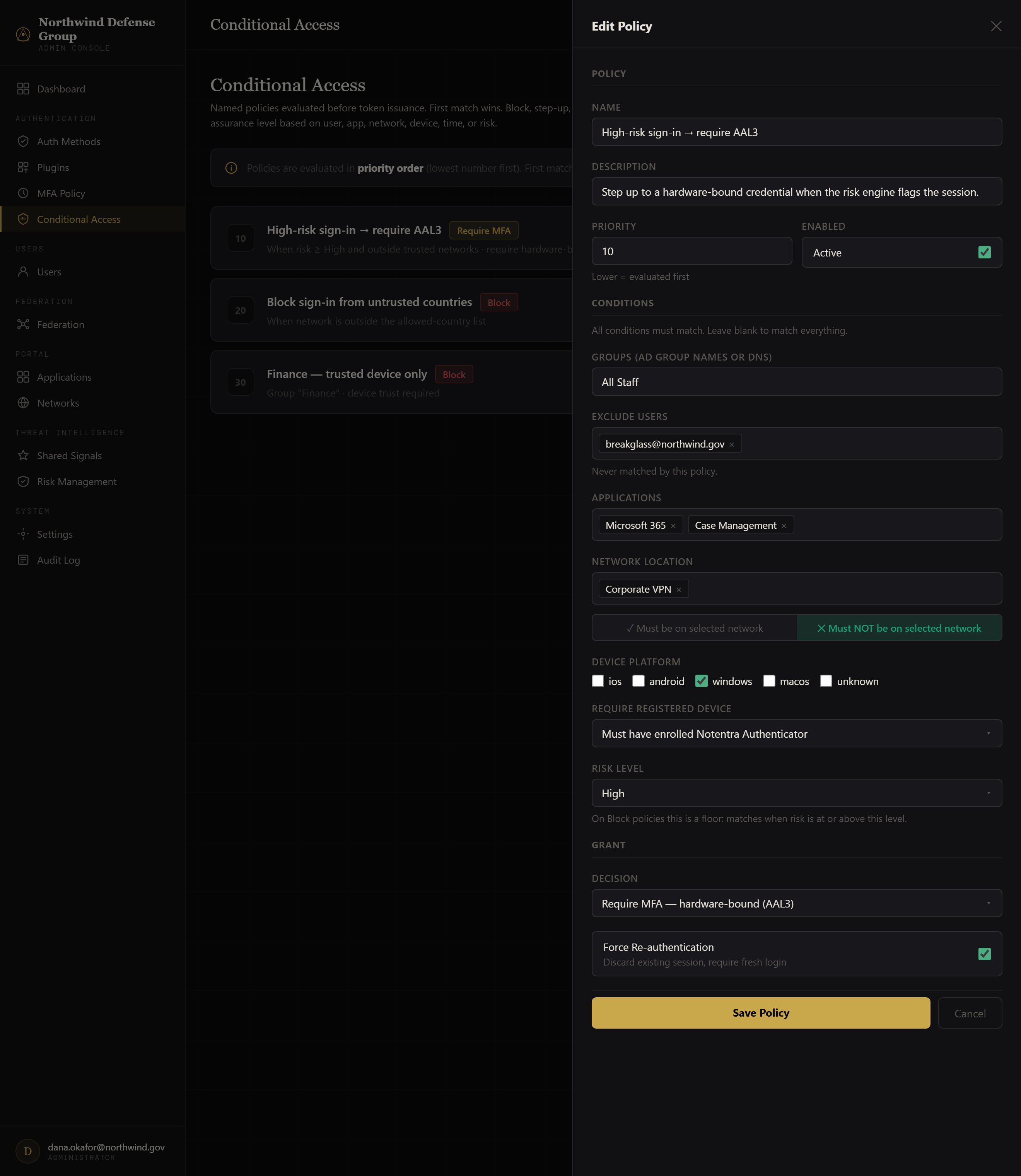Remove breakglass@northwind.gov from excluded users
The image size is (1021, 1176).
click(x=732, y=444)
